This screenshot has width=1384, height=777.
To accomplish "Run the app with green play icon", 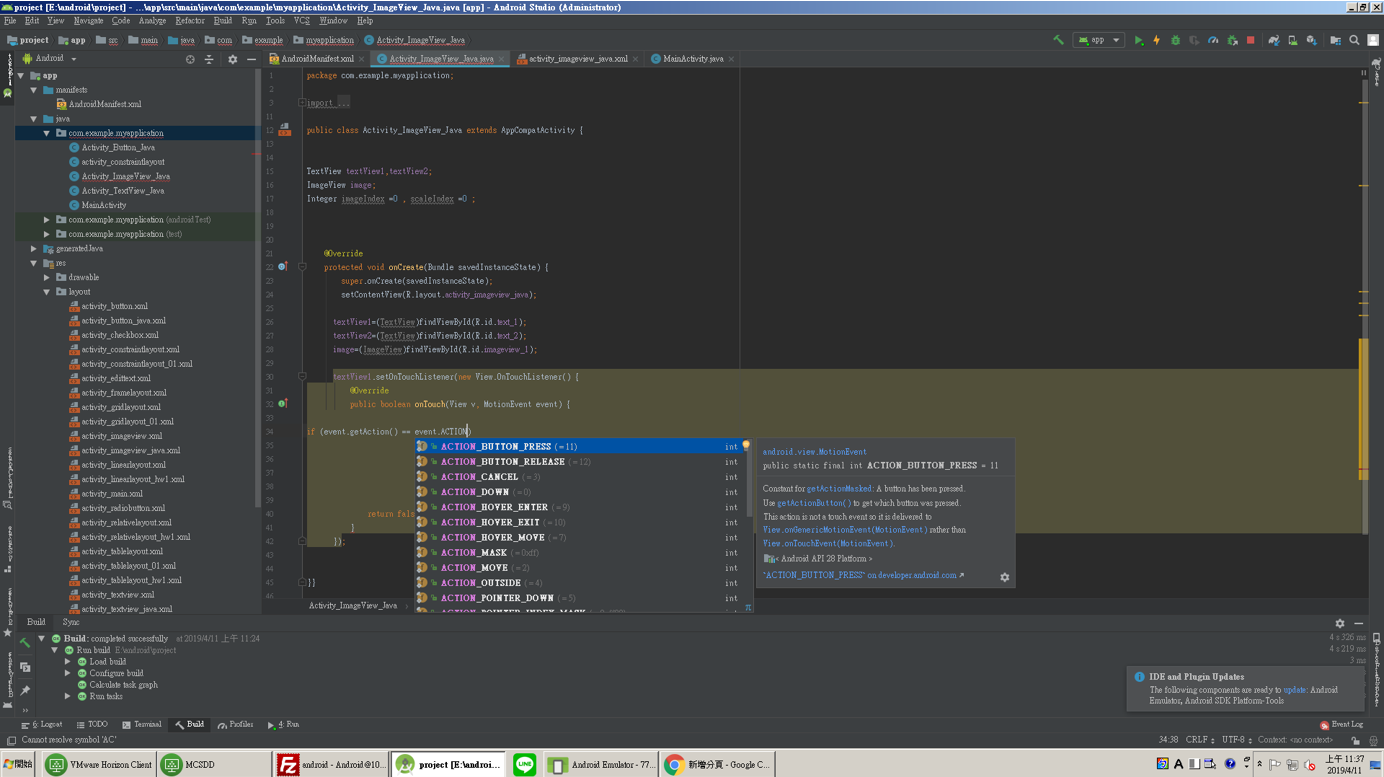I will coord(1138,40).
